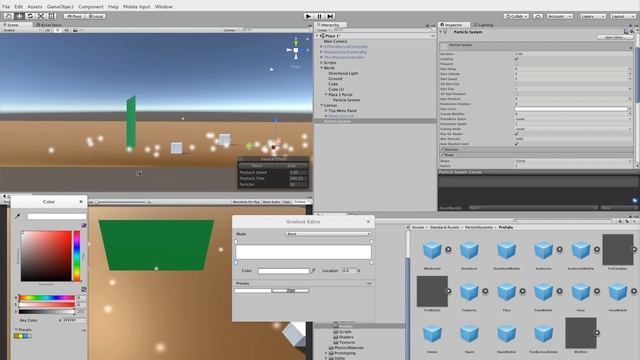
Task: Click the vertical rainbow hue slider
Action: [x=77, y=256]
